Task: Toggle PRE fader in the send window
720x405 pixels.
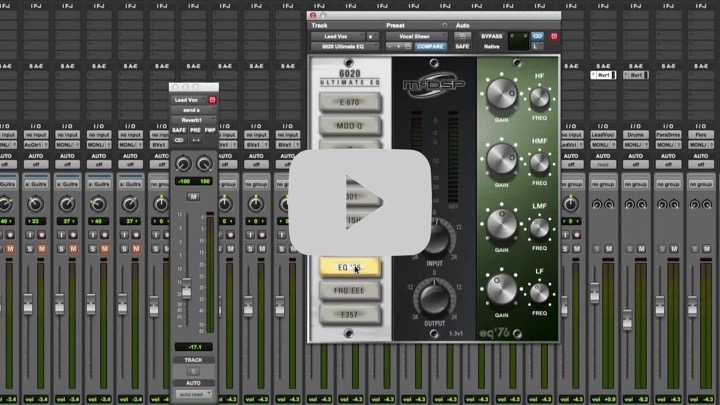Action: tap(195, 130)
